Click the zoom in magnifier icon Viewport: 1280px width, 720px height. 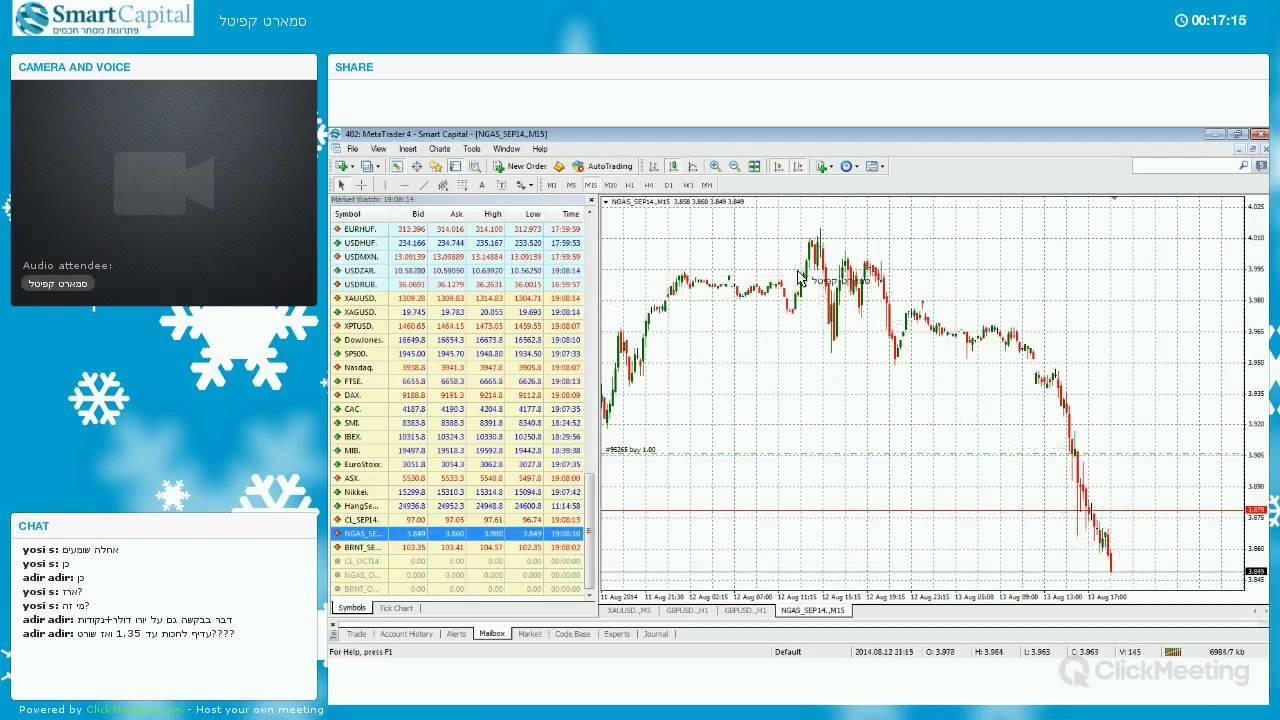click(x=715, y=166)
